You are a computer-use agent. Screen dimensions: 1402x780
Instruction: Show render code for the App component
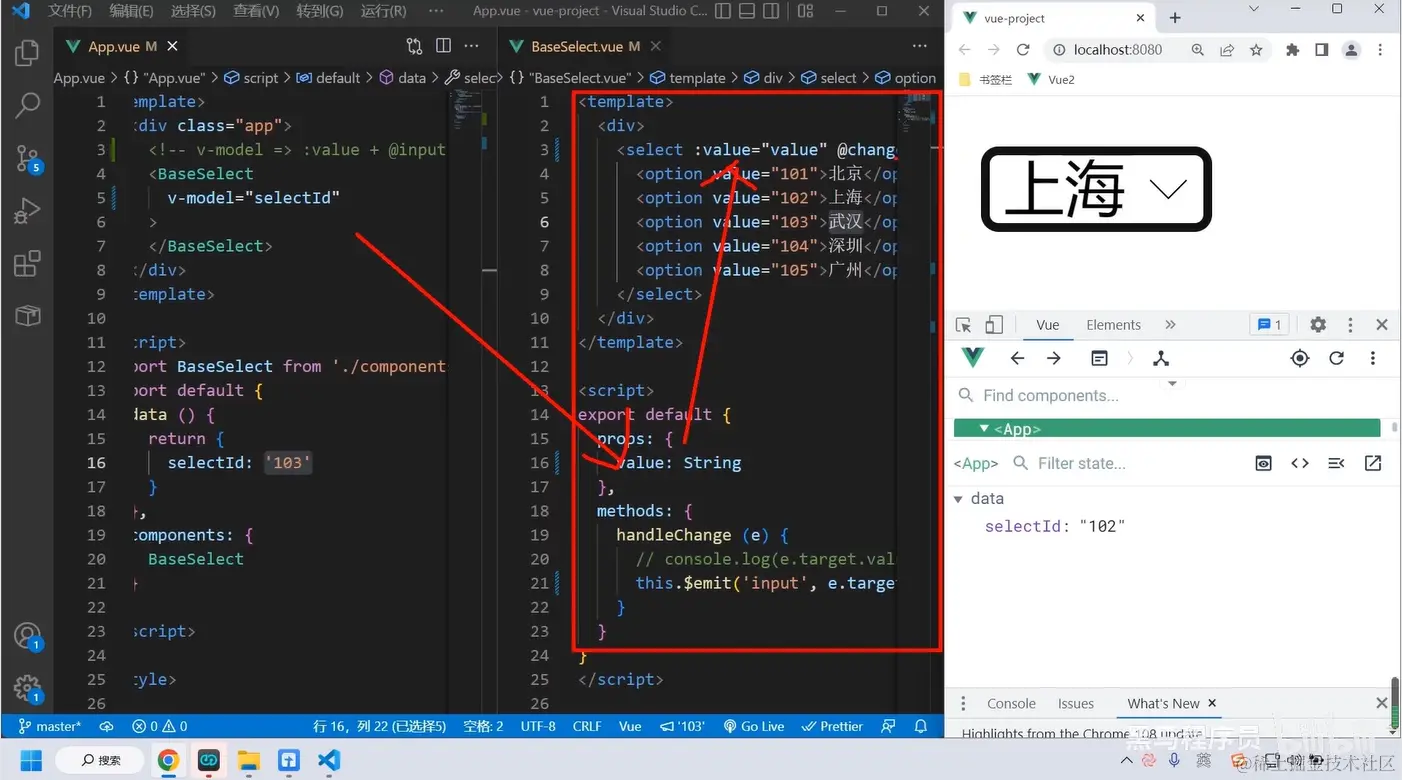(1300, 463)
